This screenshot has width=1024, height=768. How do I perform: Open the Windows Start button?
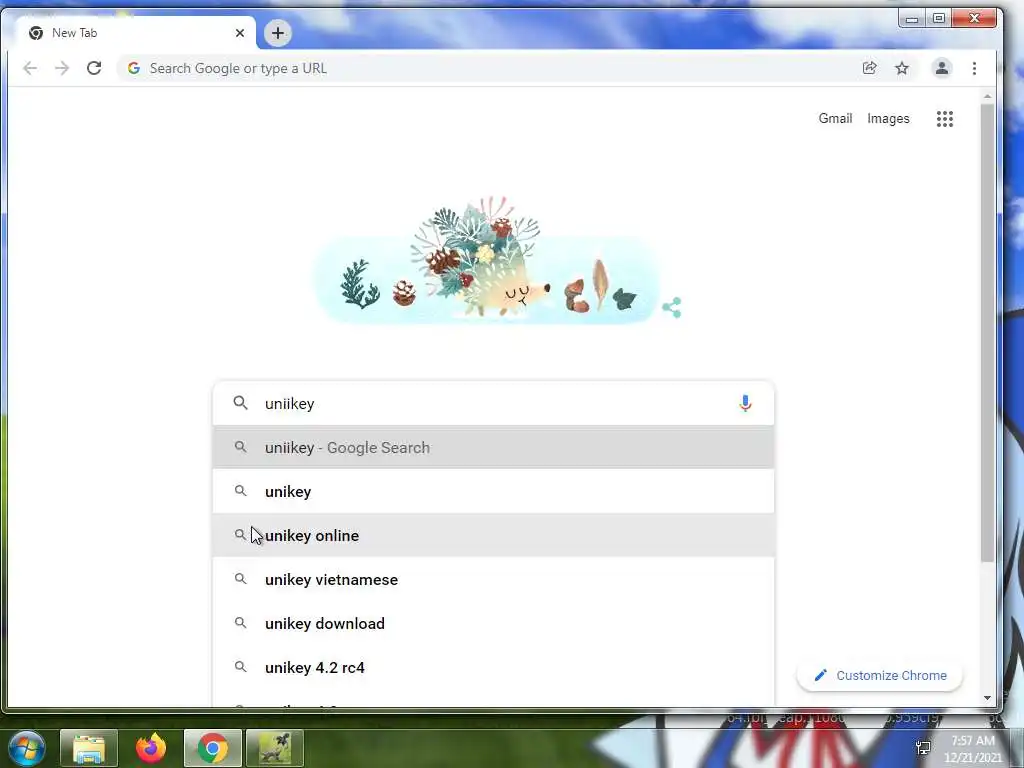click(x=27, y=748)
